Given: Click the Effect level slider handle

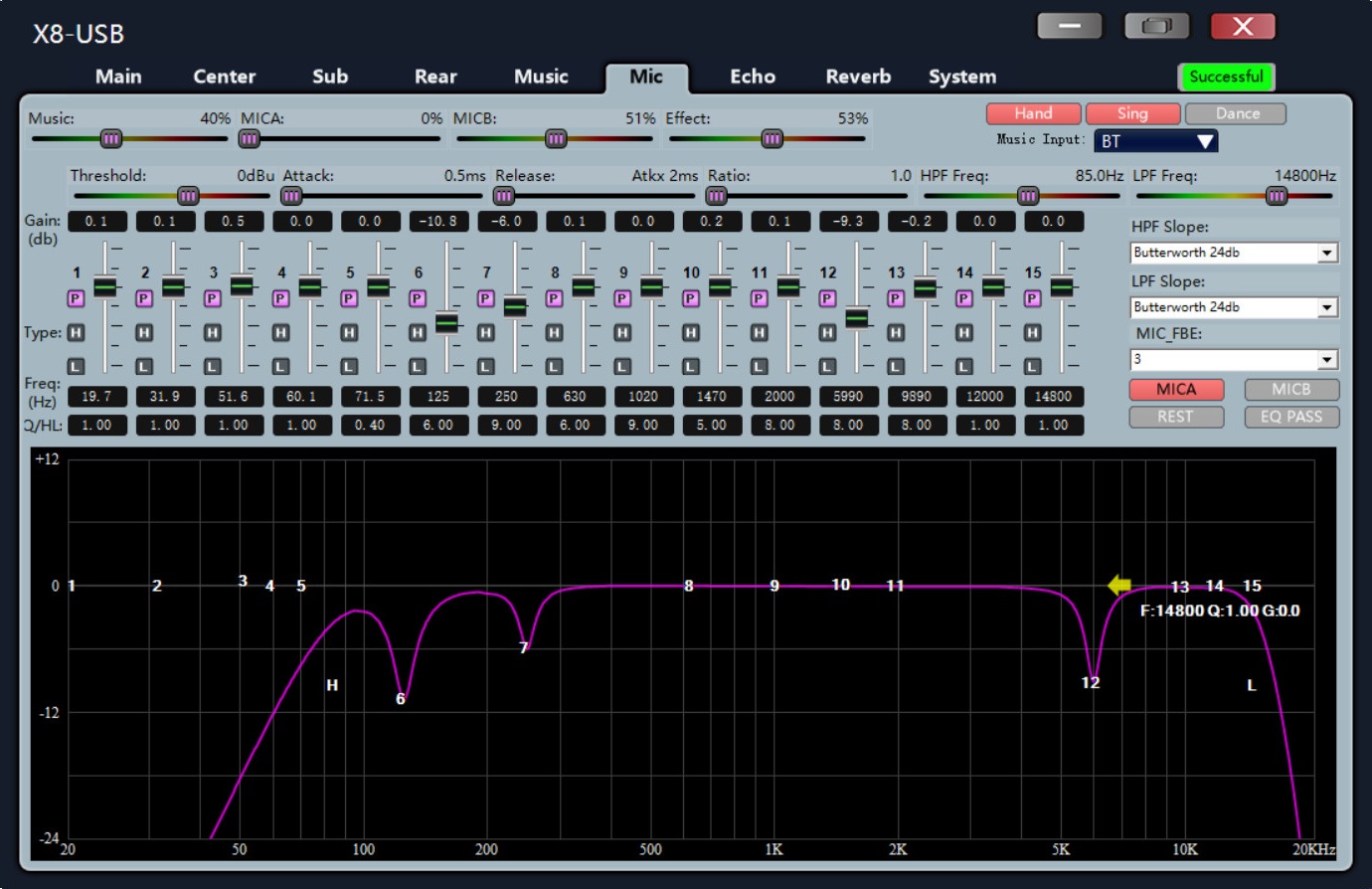Looking at the screenshot, I should pos(772,139).
